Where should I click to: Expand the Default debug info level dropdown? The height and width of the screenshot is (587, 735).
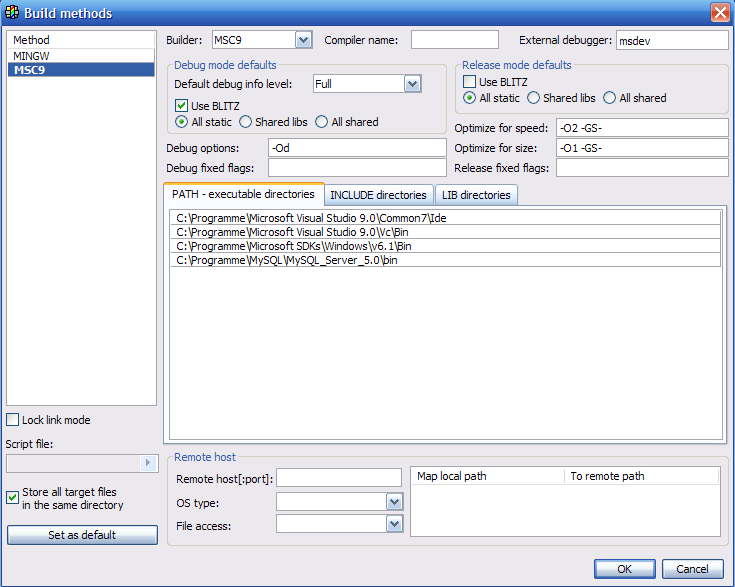(x=411, y=84)
